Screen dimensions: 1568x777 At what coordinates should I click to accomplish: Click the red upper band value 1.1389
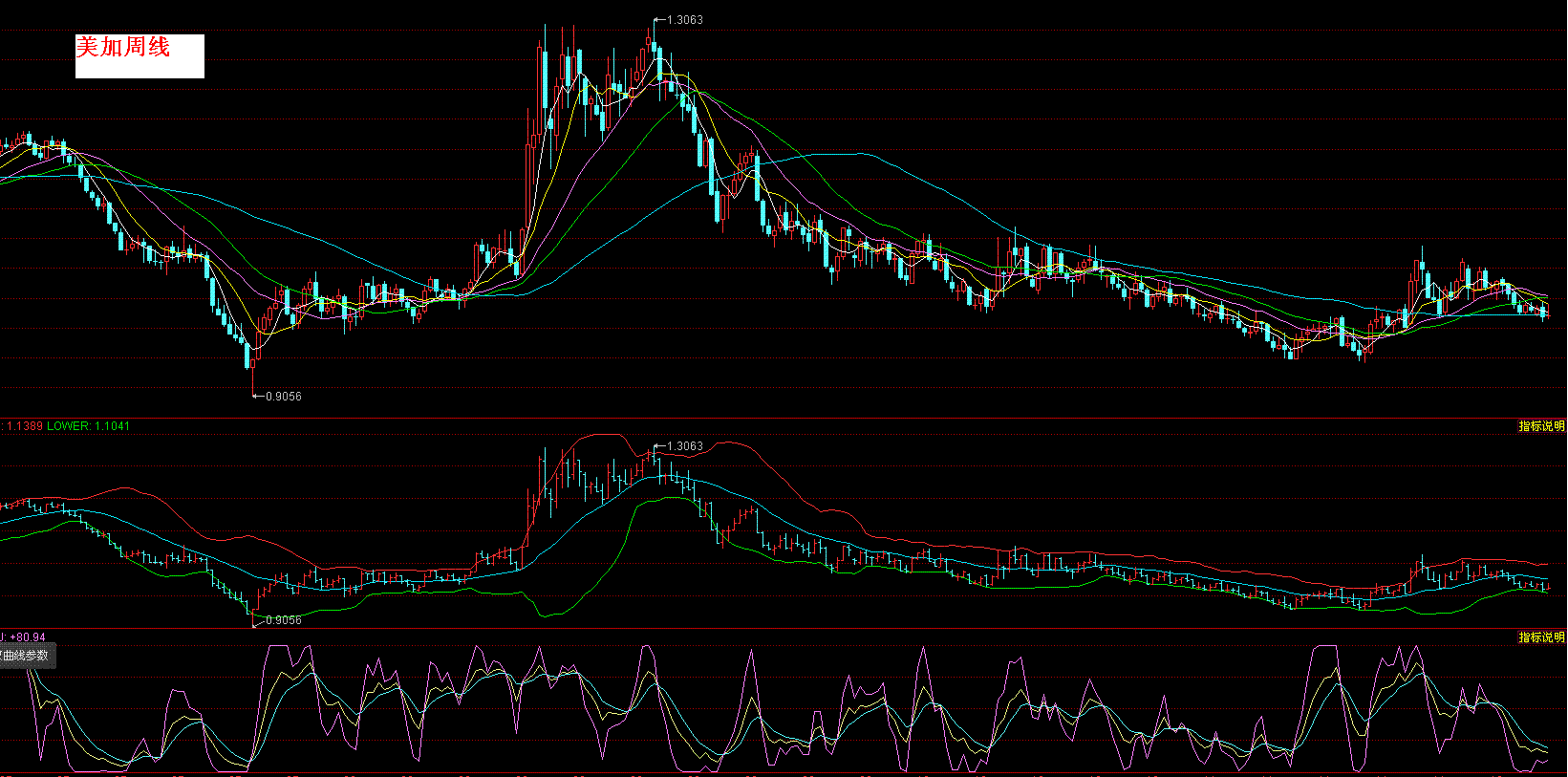pyautogui.click(x=24, y=426)
